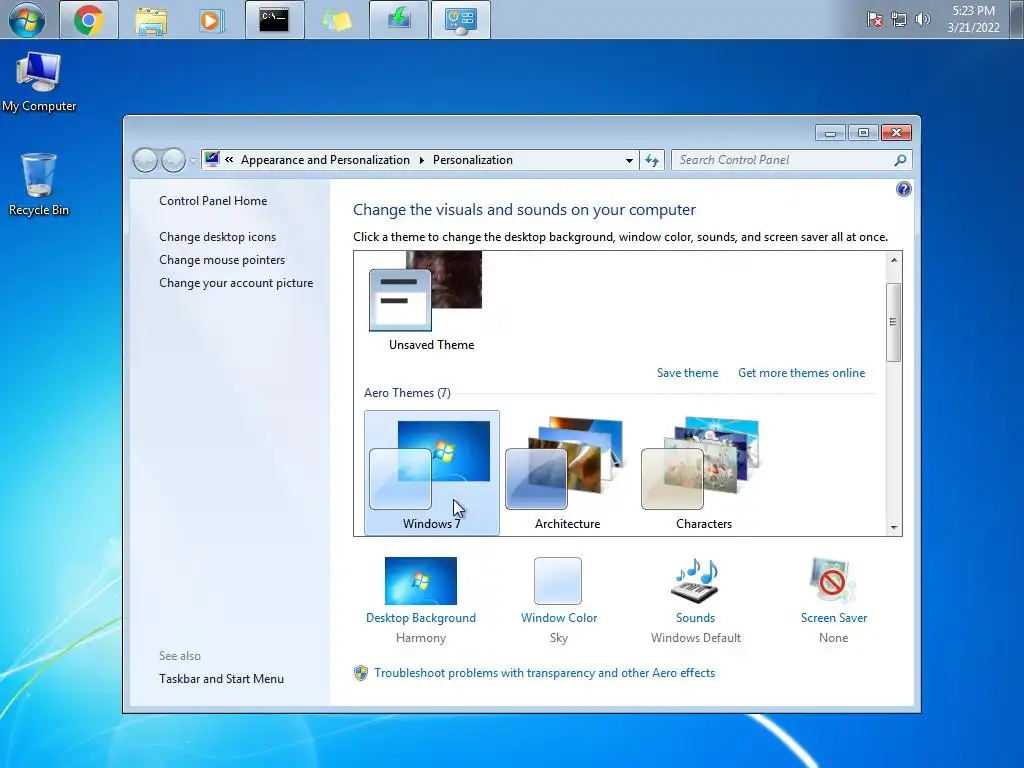Screen dimensions: 1024x768
Task: Open Windows Media Player taskbar icon
Action: pos(212,20)
